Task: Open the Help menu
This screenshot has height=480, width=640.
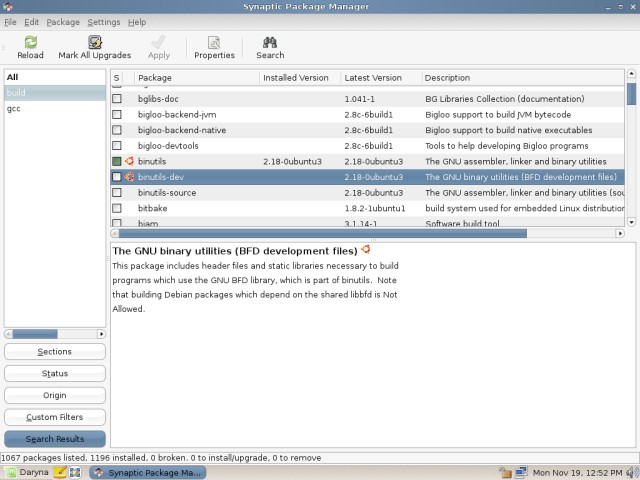Action: [x=137, y=22]
